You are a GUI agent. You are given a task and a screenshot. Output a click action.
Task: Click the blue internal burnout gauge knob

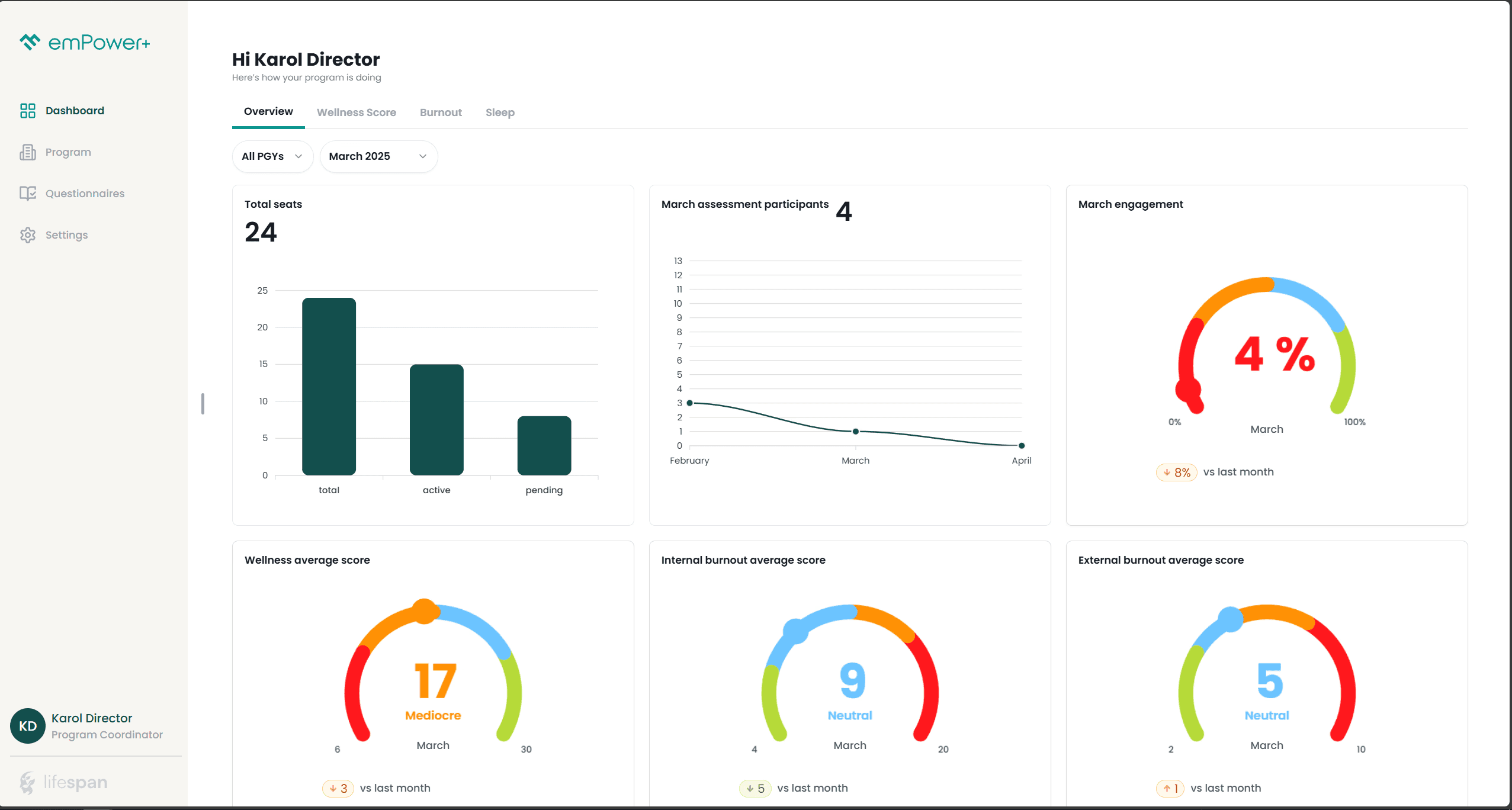(x=795, y=631)
